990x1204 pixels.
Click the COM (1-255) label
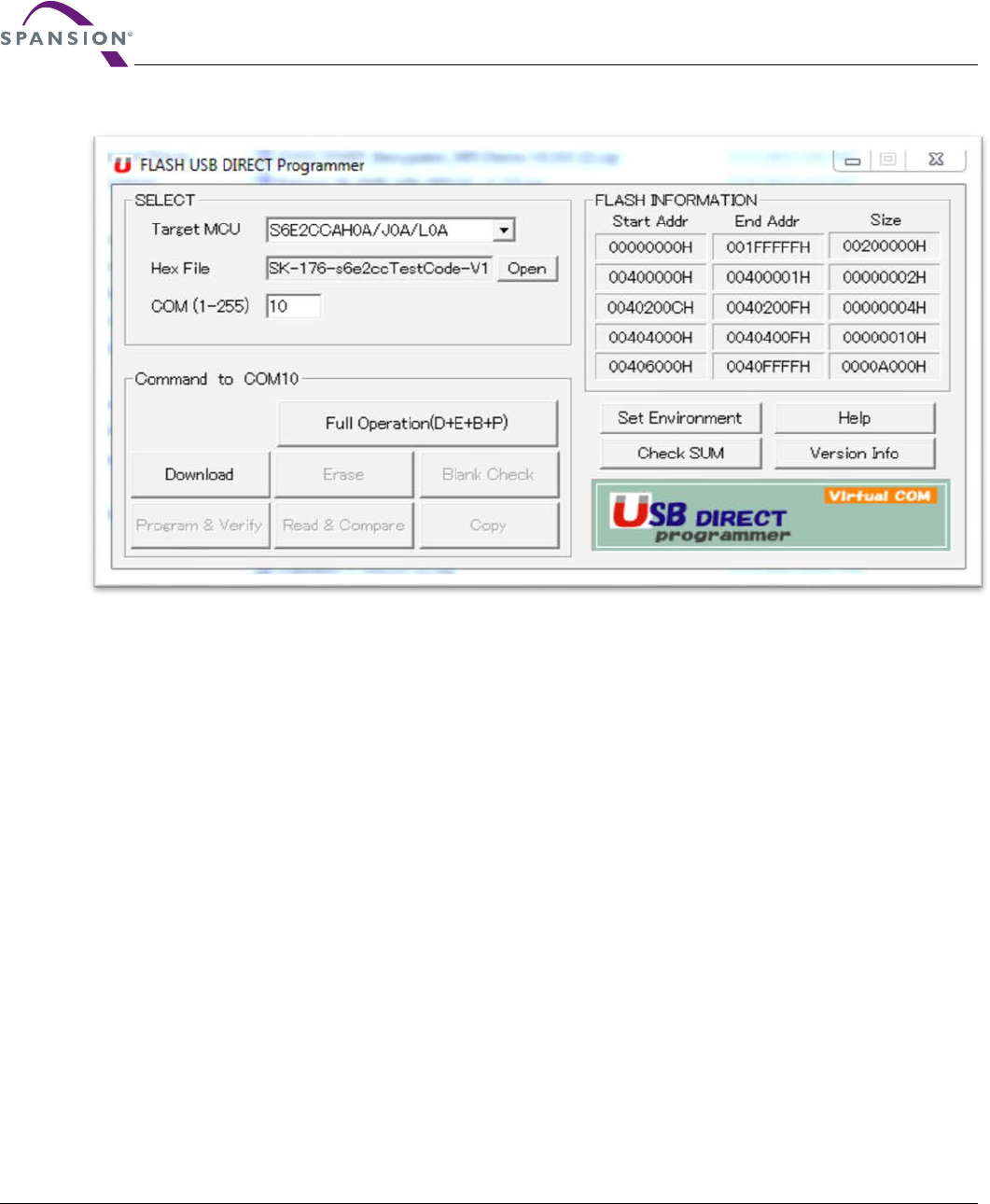[x=200, y=306]
